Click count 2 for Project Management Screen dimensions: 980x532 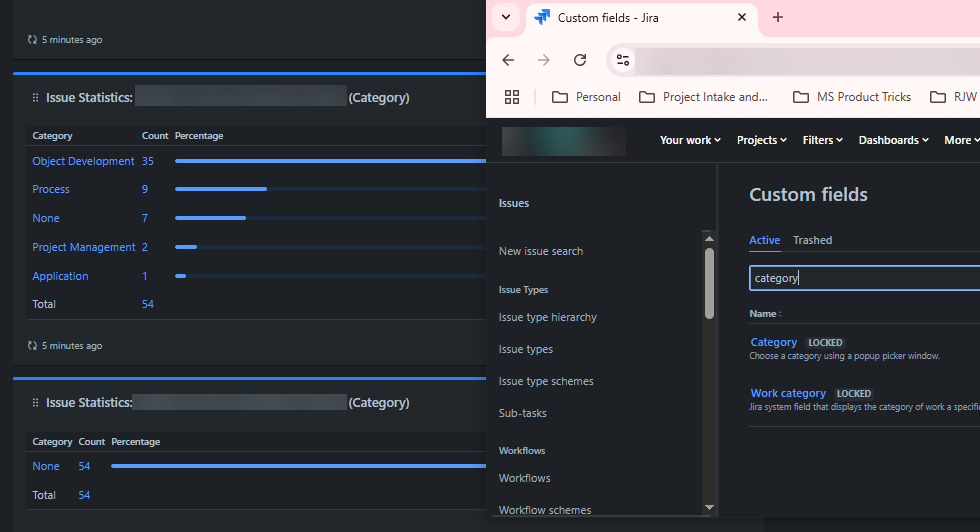tap(145, 248)
